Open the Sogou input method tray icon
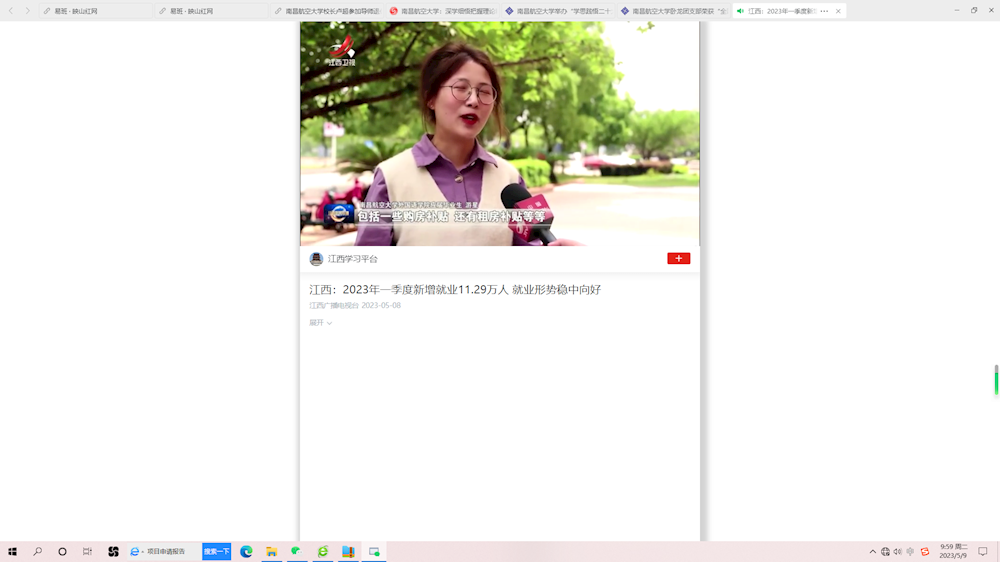 point(925,551)
